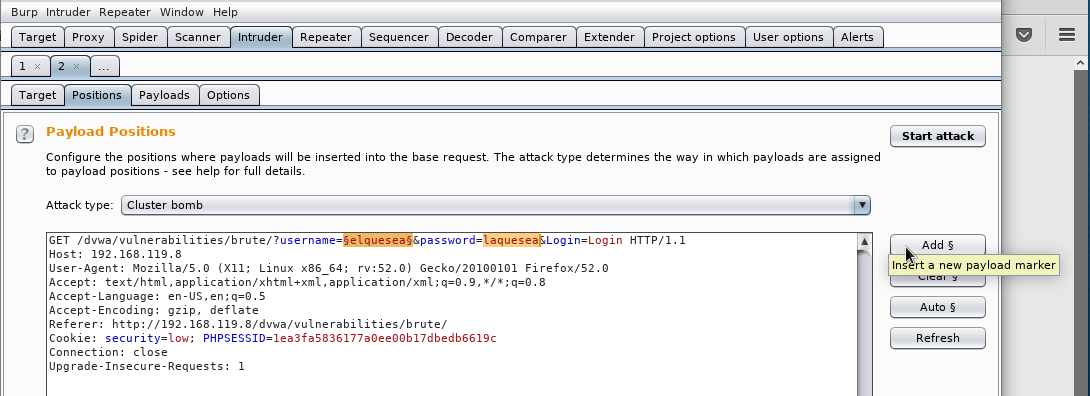
Task: Open the Burp menu
Action: (24, 12)
